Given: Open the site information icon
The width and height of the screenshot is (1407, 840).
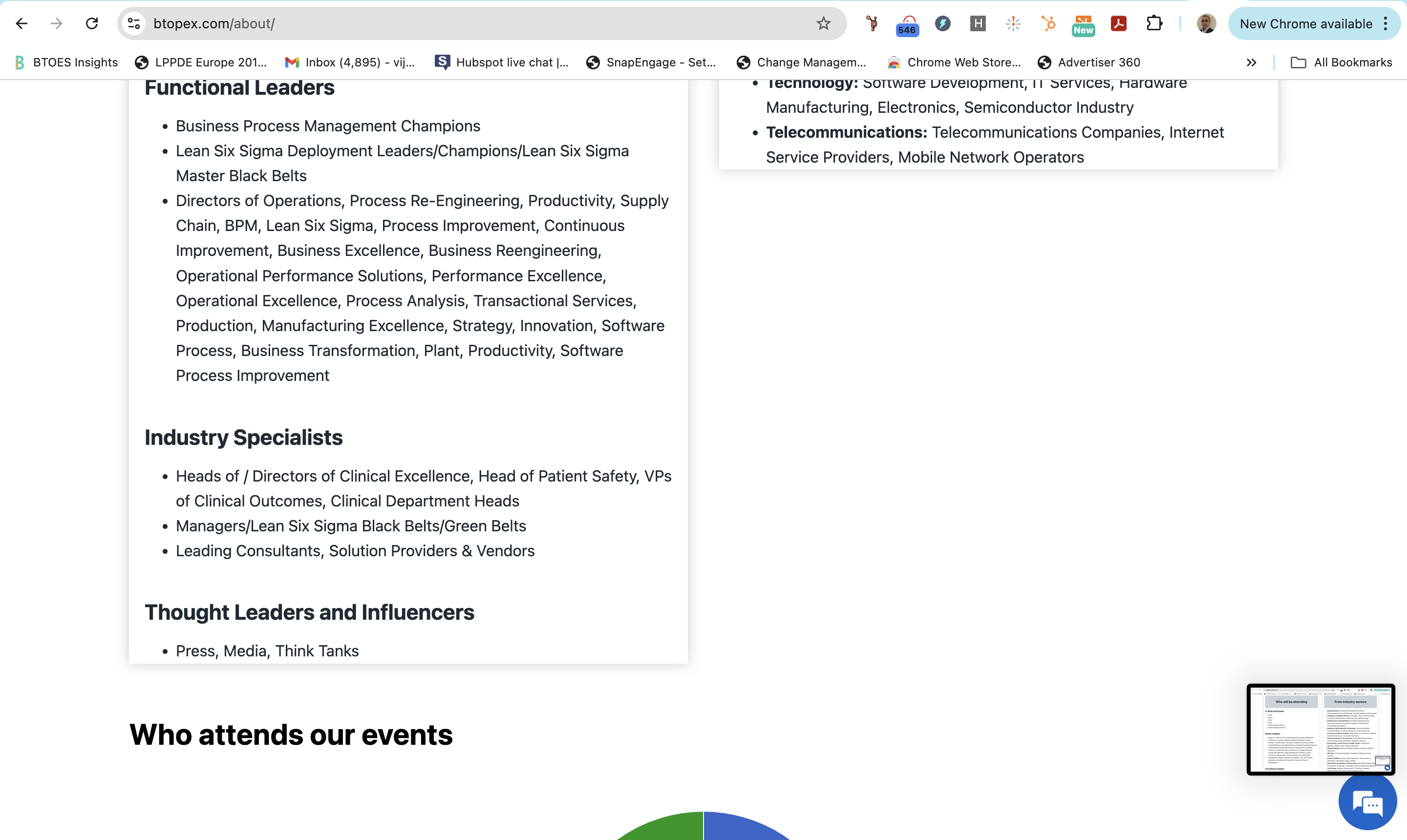Looking at the screenshot, I should [x=134, y=23].
